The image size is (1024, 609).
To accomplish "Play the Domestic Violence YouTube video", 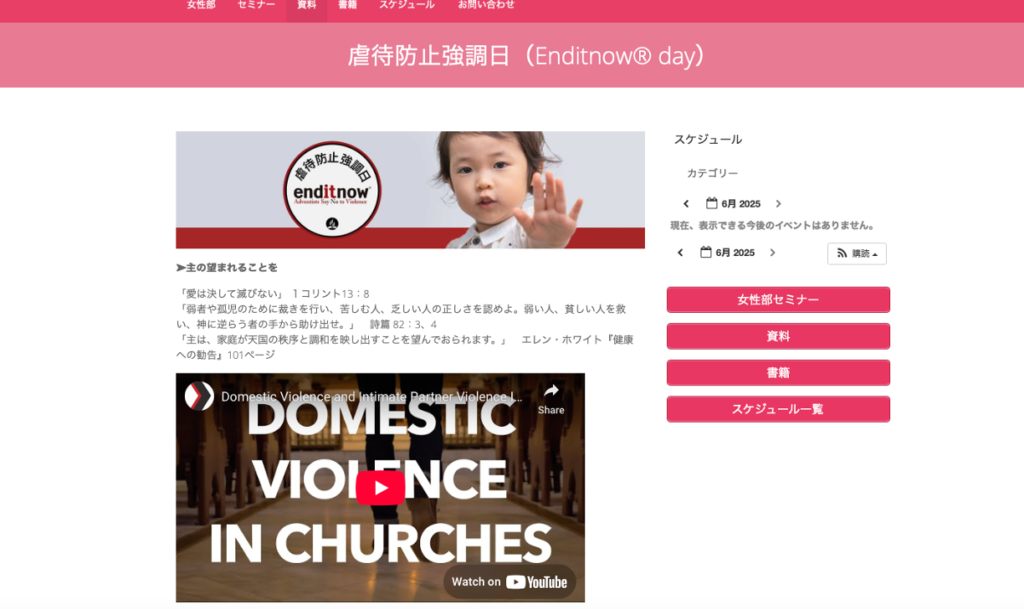I will [x=380, y=488].
